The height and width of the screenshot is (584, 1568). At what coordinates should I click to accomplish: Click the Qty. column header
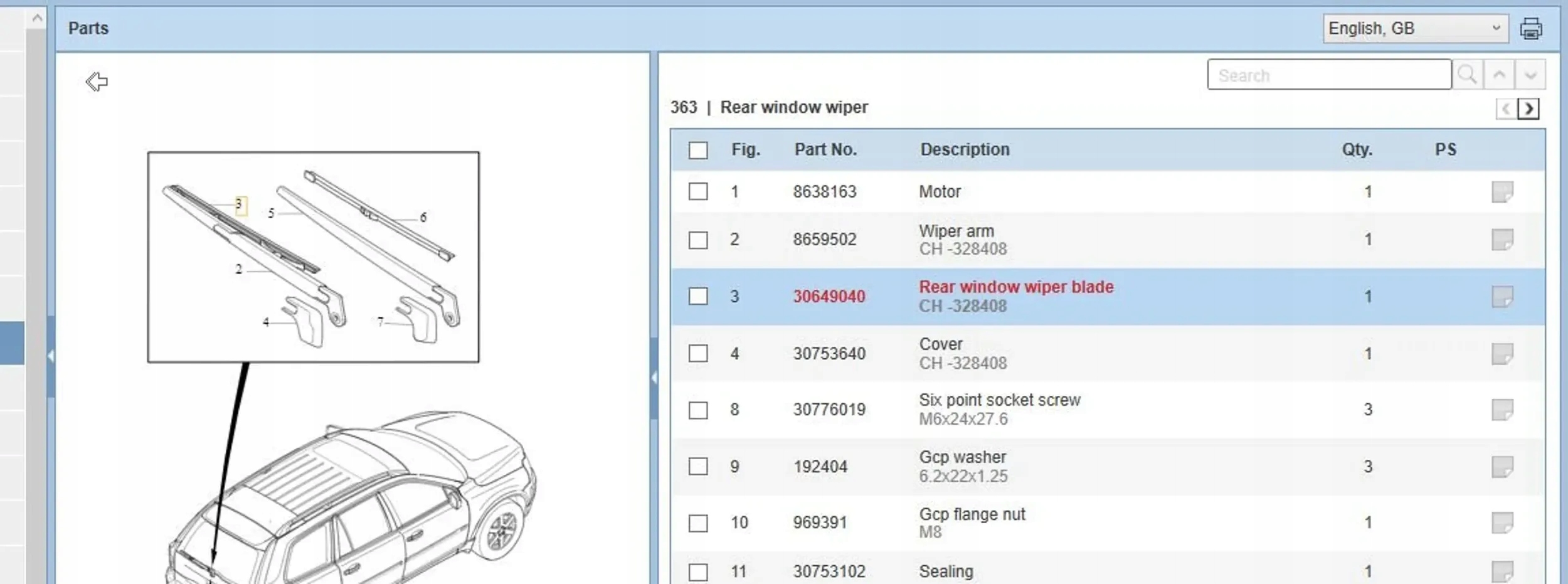(1357, 150)
